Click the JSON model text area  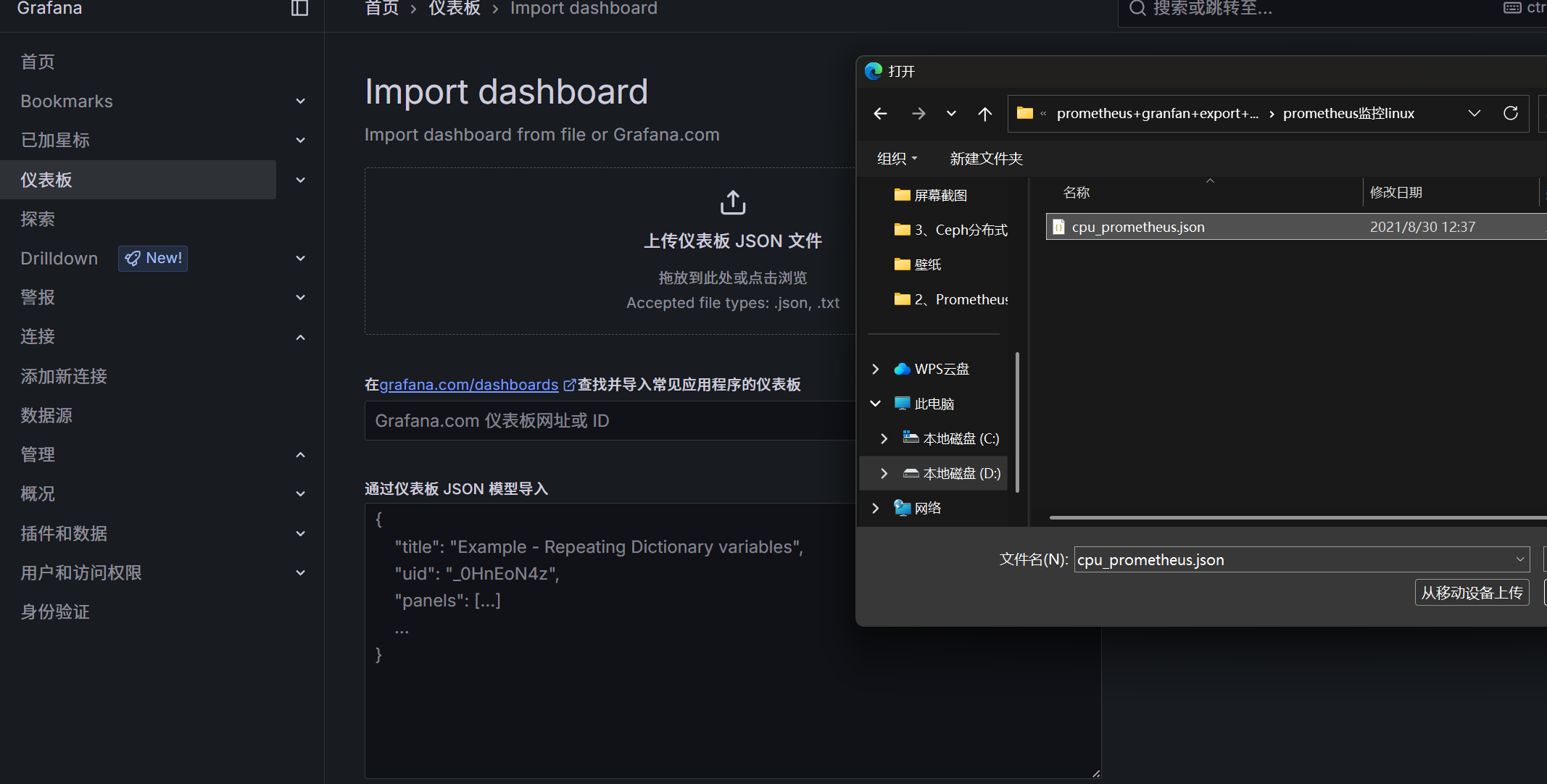click(x=733, y=641)
